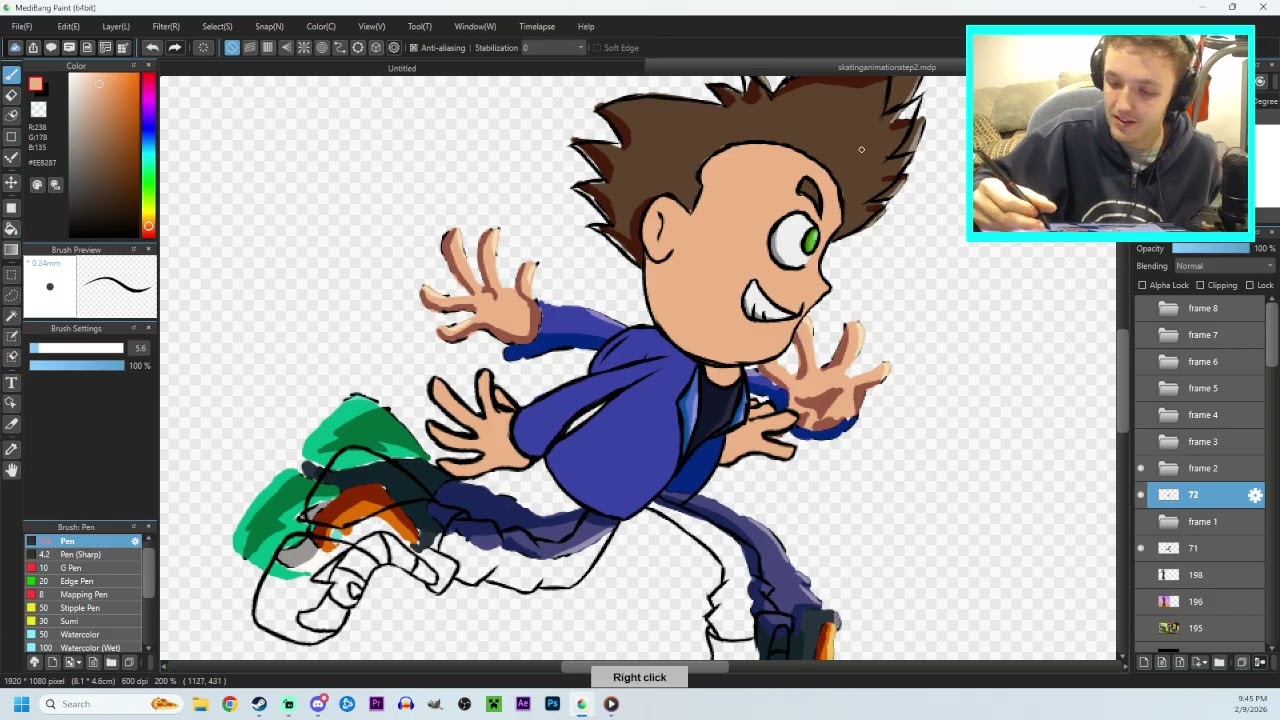The width and height of the screenshot is (1280, 720).
Task: Float the Brush Preview panel
Action: click(134, 249)
